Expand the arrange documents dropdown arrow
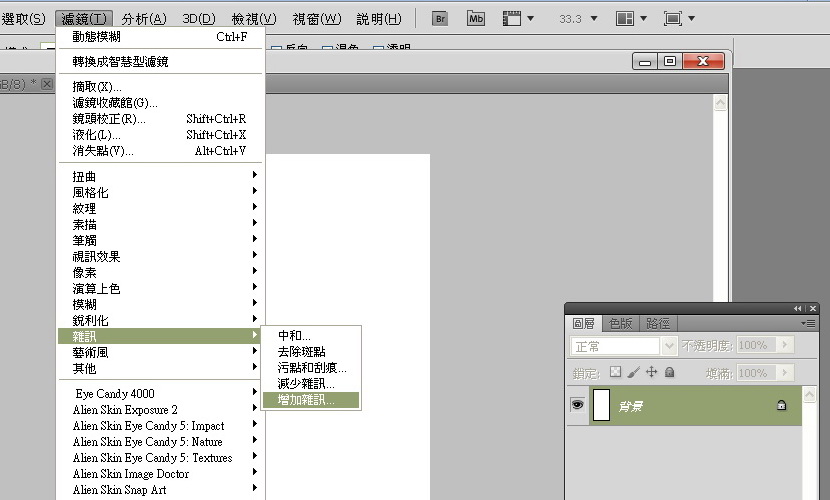This screenshot has width=830, height=500. tap(644, 19)
